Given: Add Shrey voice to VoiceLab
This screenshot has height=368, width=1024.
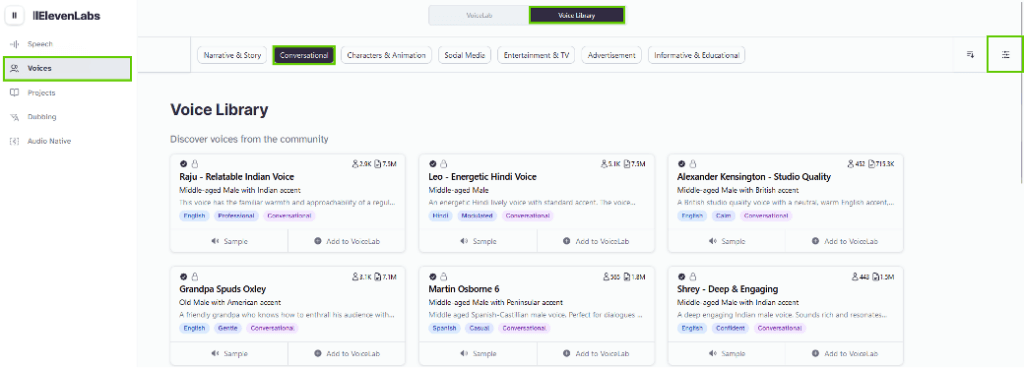Looking at the screenshot, I should pos(844,353).
